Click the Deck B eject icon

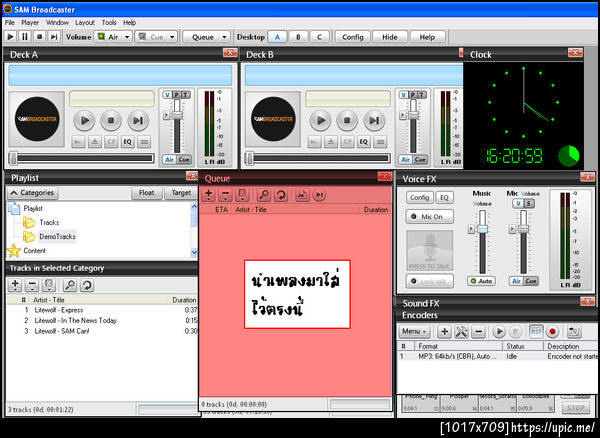tap(331, 142)
